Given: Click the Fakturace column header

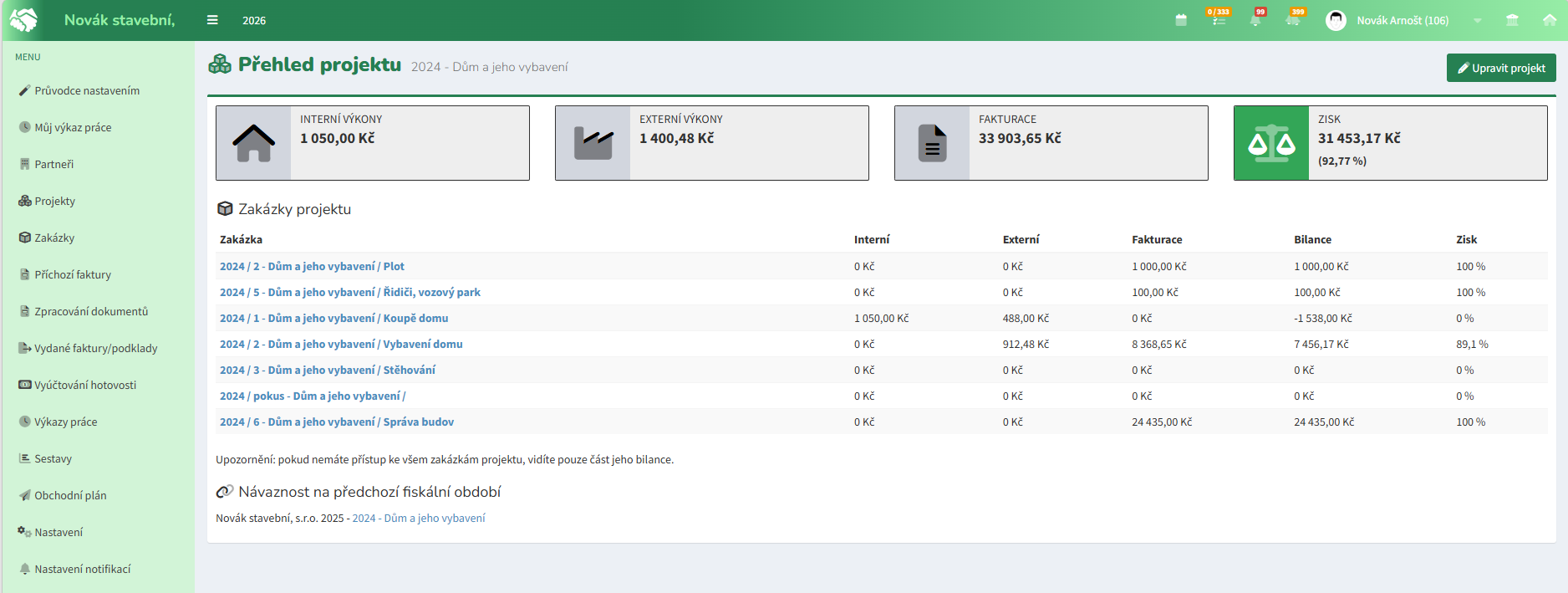Looking at the screenshot, I should coord(1157,240).
